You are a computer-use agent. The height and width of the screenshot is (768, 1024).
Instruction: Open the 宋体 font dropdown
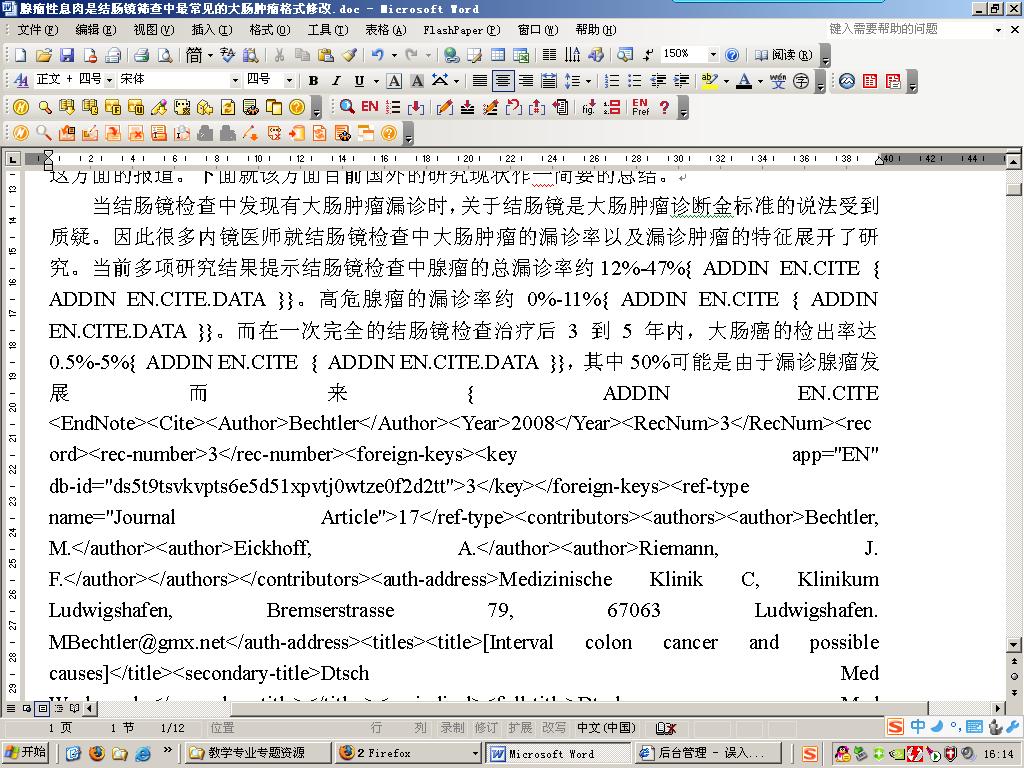click(235, 78)
